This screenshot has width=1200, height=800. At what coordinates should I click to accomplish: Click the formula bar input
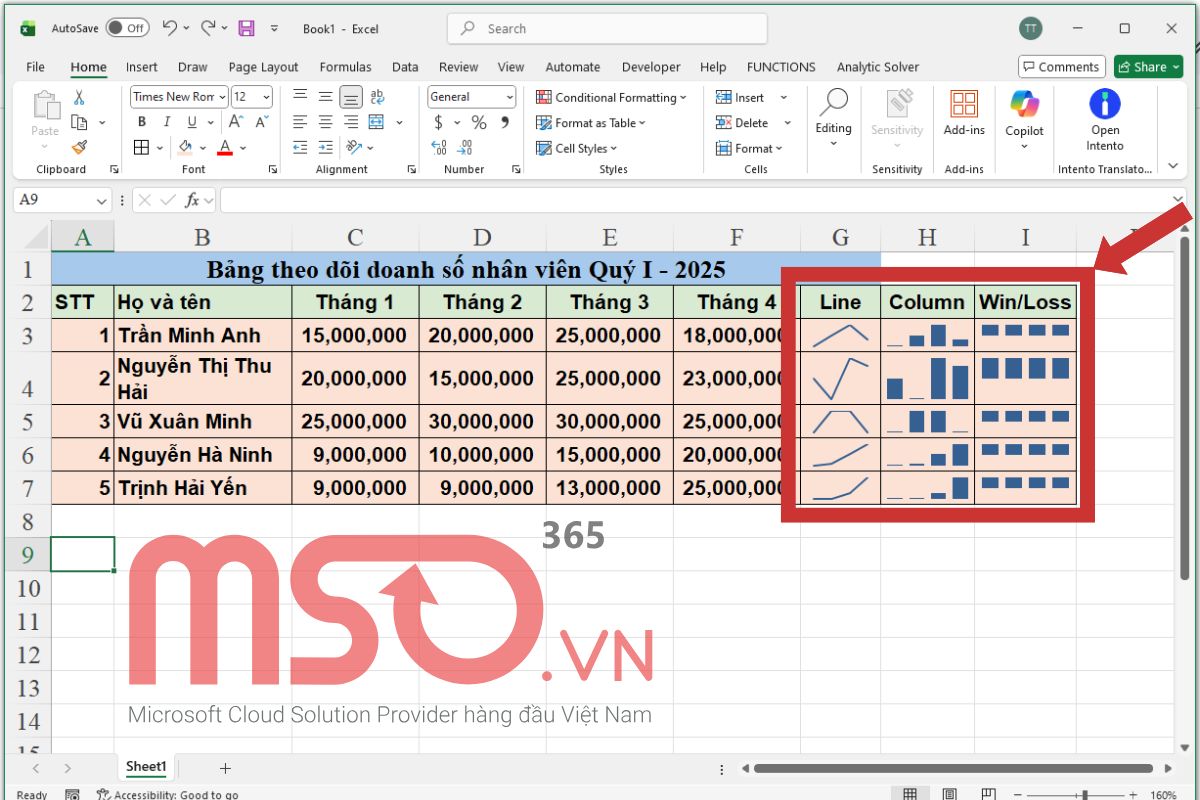pyautogui.click(x=694, y=200)
